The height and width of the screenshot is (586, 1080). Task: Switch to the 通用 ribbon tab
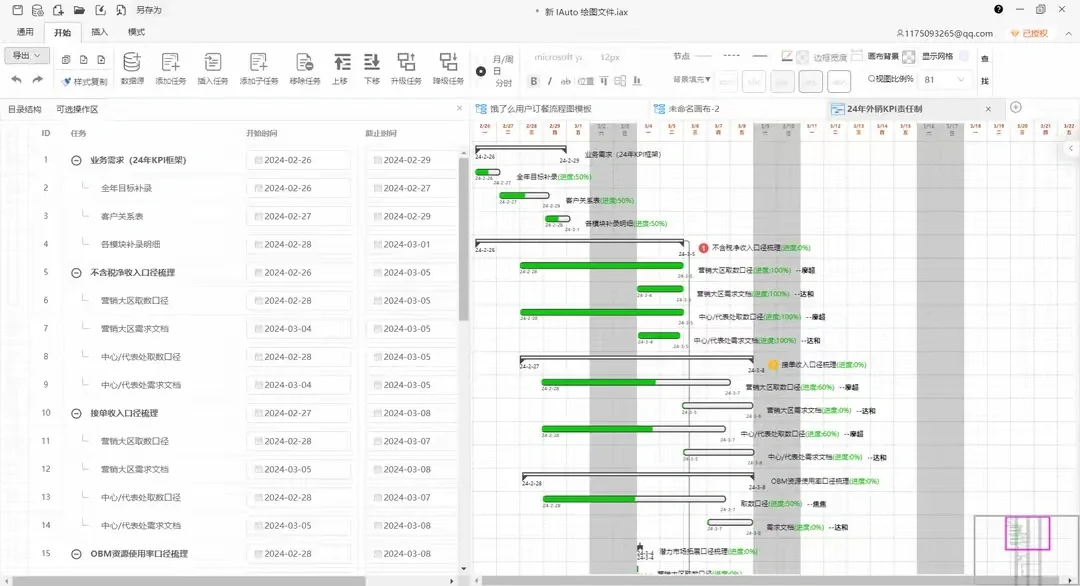(x=25, y=32)
